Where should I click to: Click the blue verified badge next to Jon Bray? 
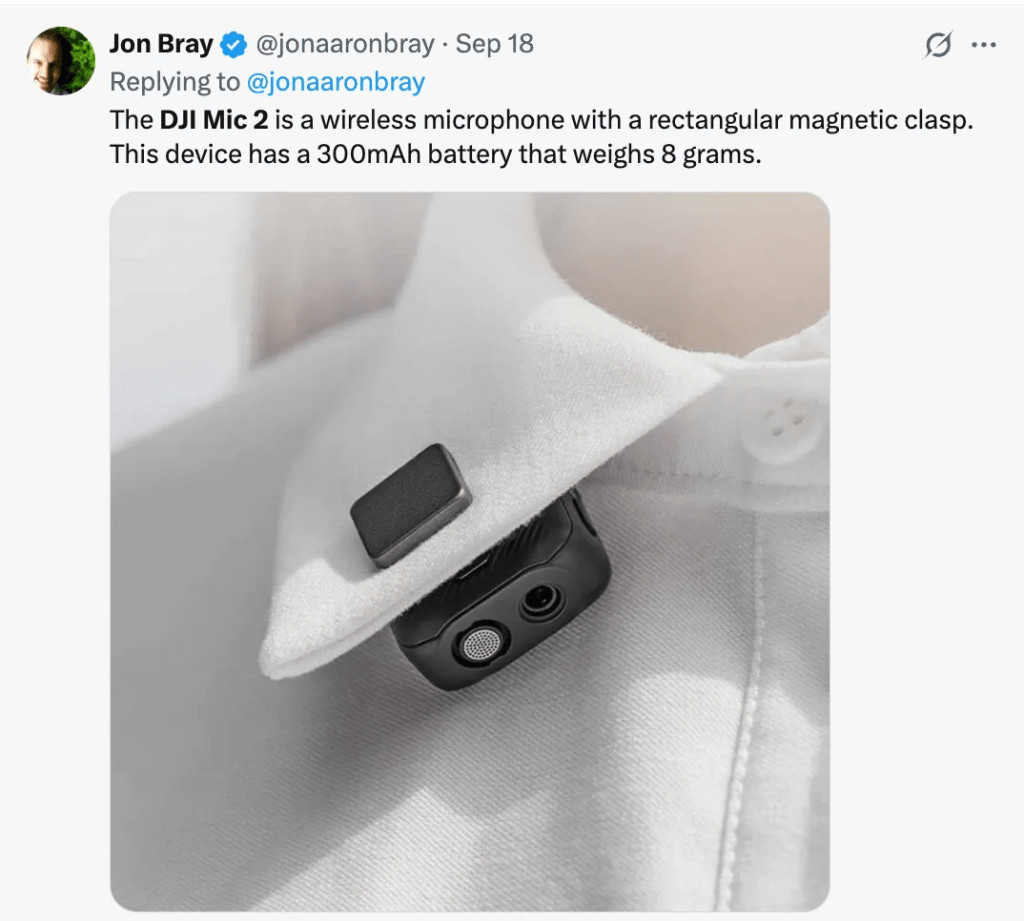[233, 44]
